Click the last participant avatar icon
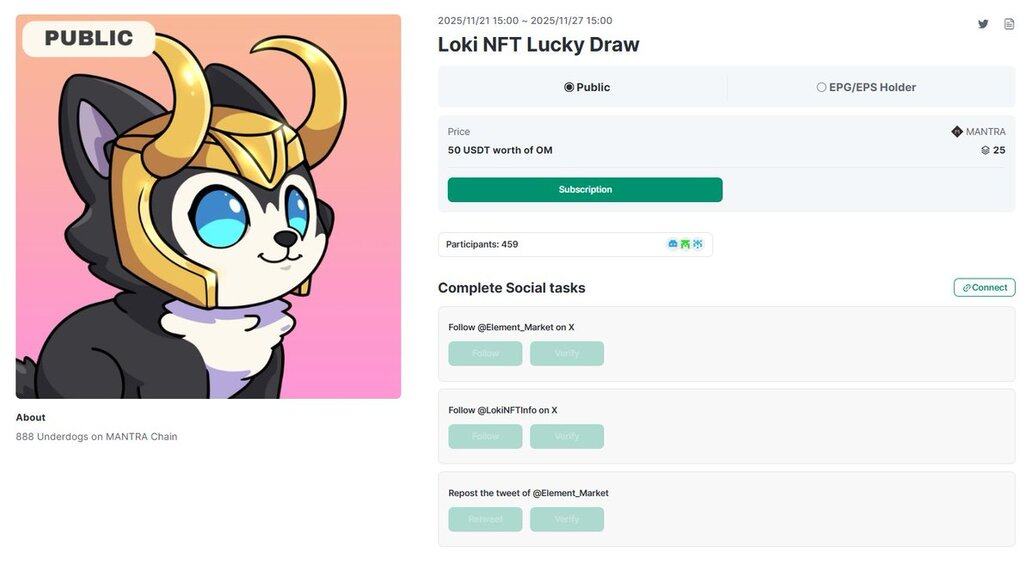 (697, 244)
